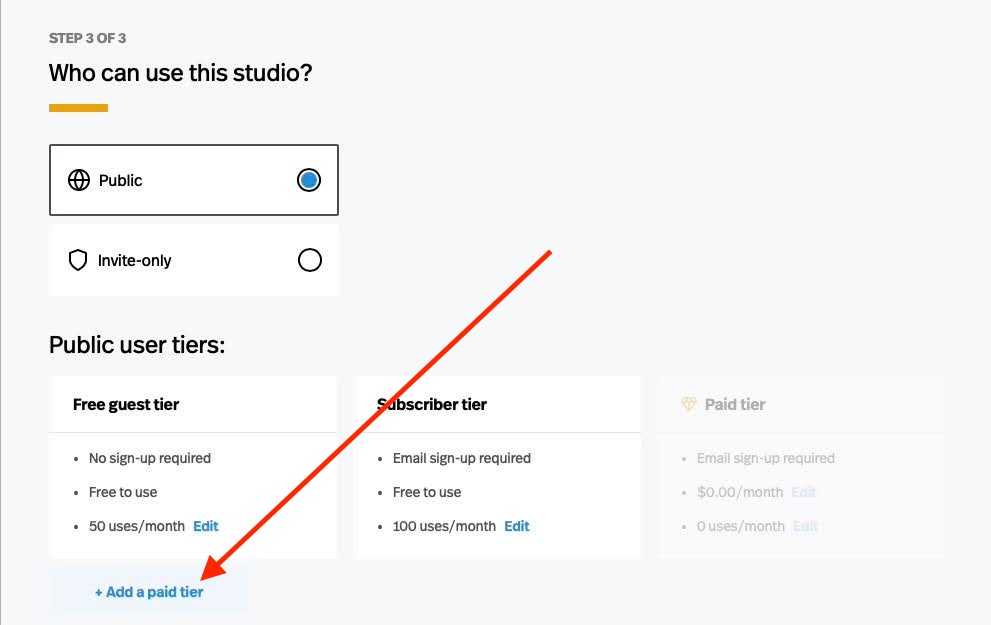Click the Public option label text
Screen dimensions: 991x625
[120, 181]
